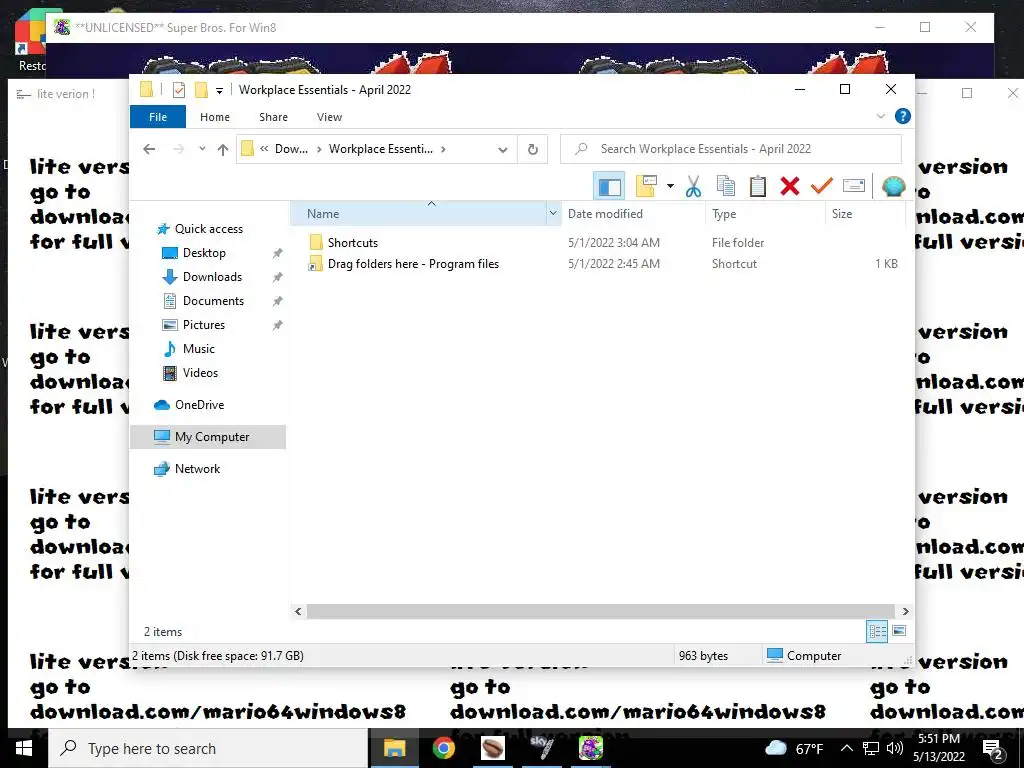Open the File ribbon tab
The height and width of the screenshot is (768, 1024).
point(158,117)
